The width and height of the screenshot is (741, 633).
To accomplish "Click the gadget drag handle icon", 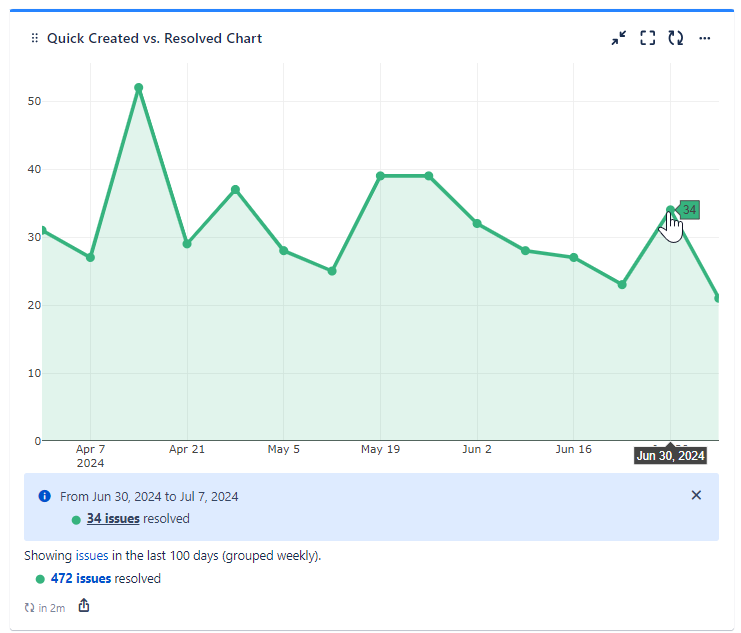I will coord(34,38).
